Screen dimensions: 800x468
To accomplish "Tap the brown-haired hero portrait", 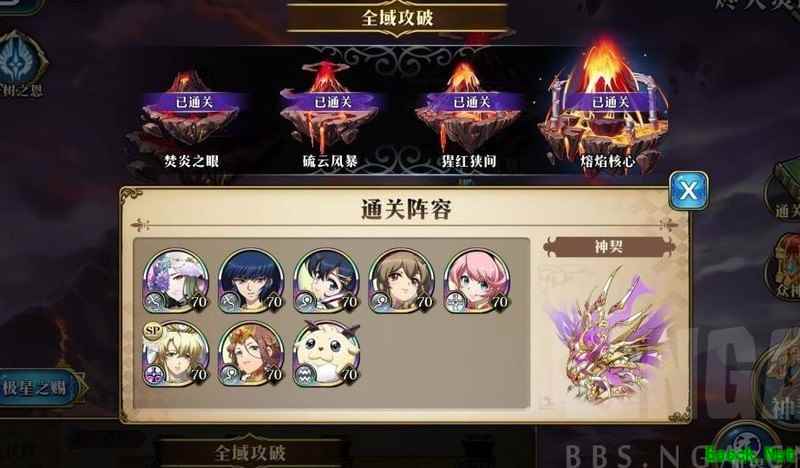I will click(402, 281).
